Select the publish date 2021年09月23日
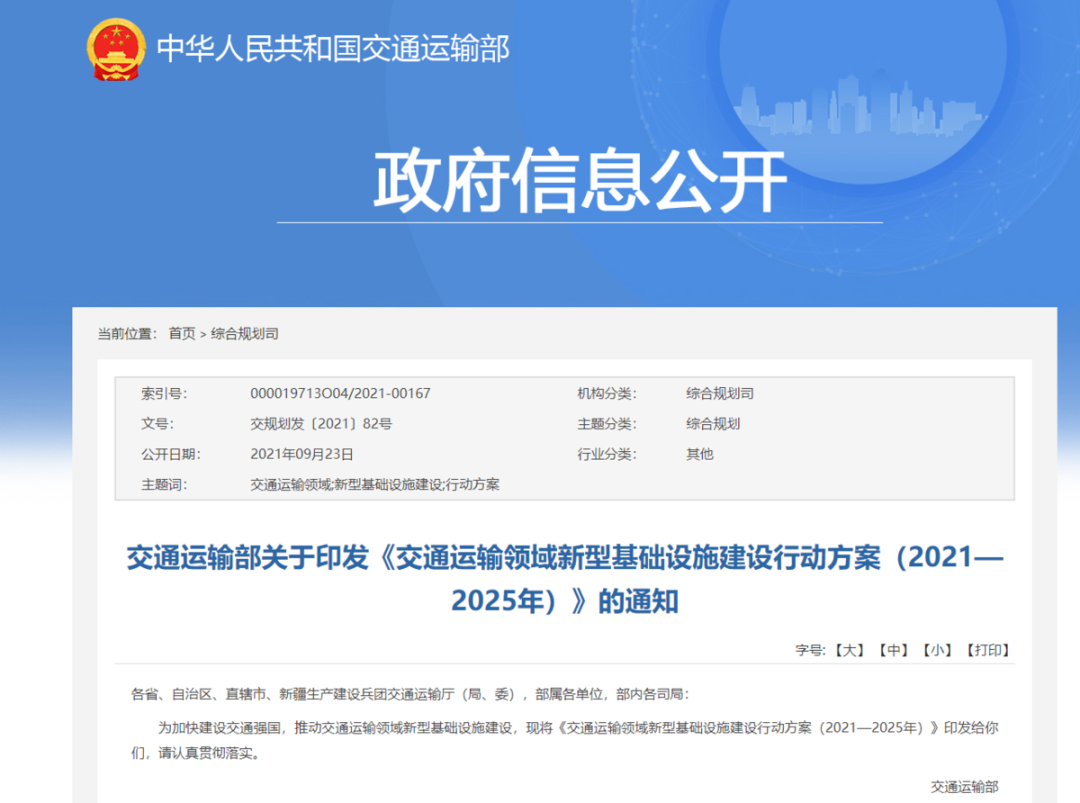The image size is (1080, 803). pos(302,454)
